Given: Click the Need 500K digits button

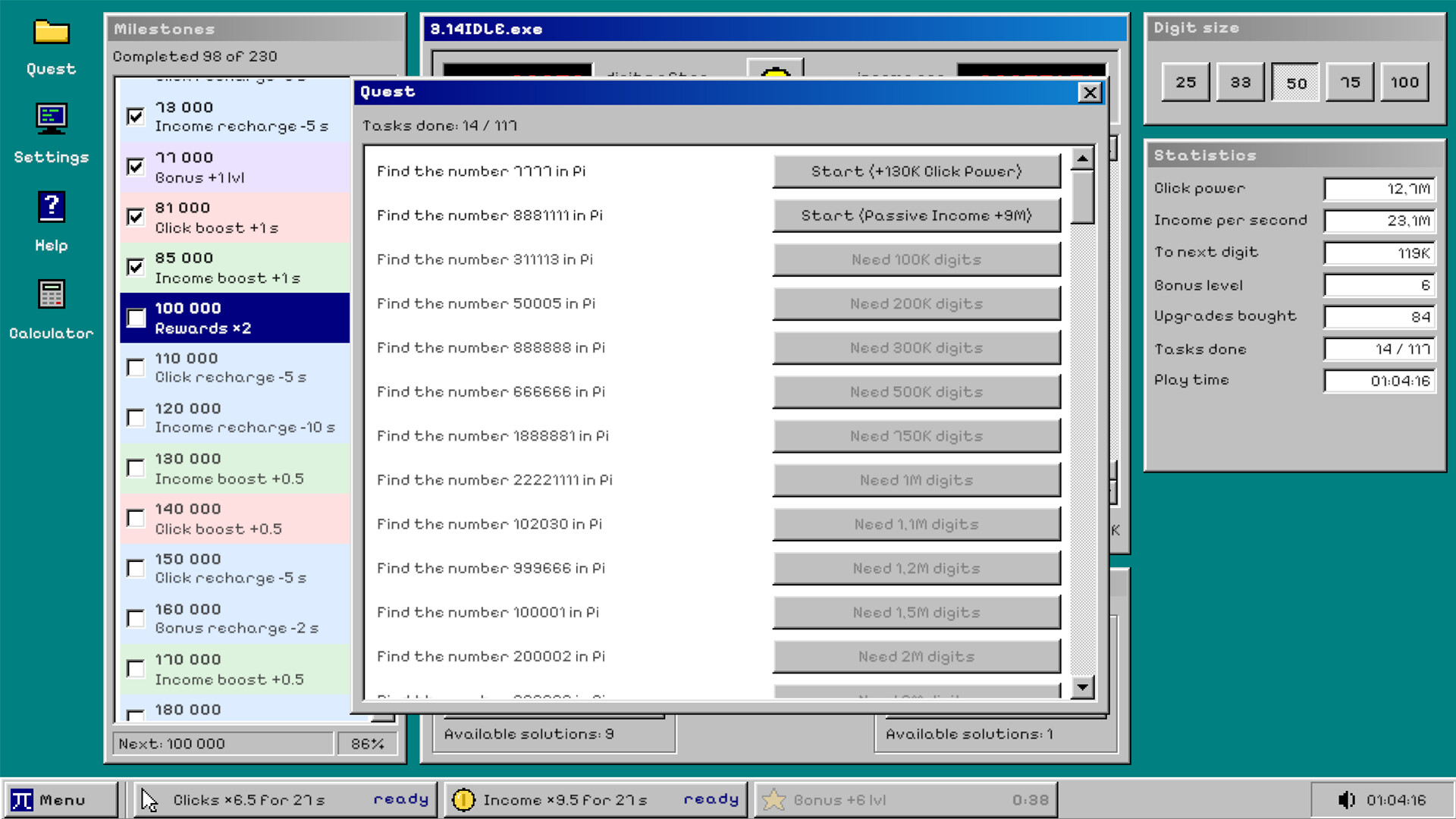Looking at the screenshot, I should coord(916,392).
